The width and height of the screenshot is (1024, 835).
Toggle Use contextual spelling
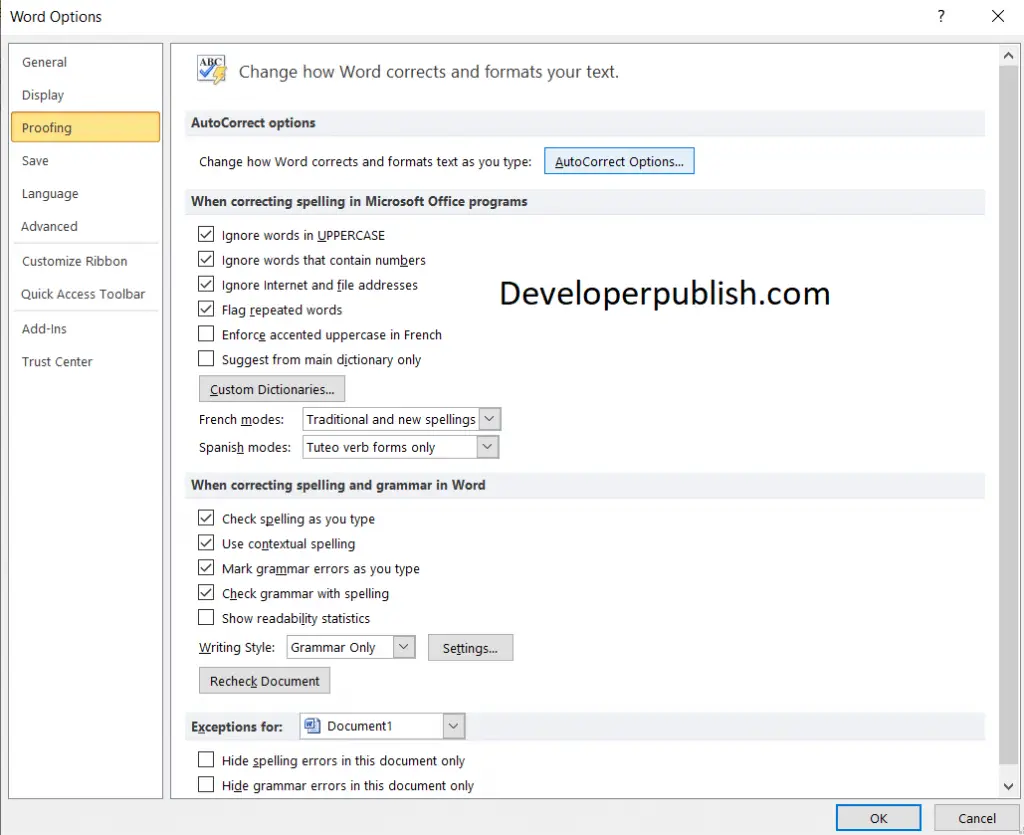click(206, 543)
